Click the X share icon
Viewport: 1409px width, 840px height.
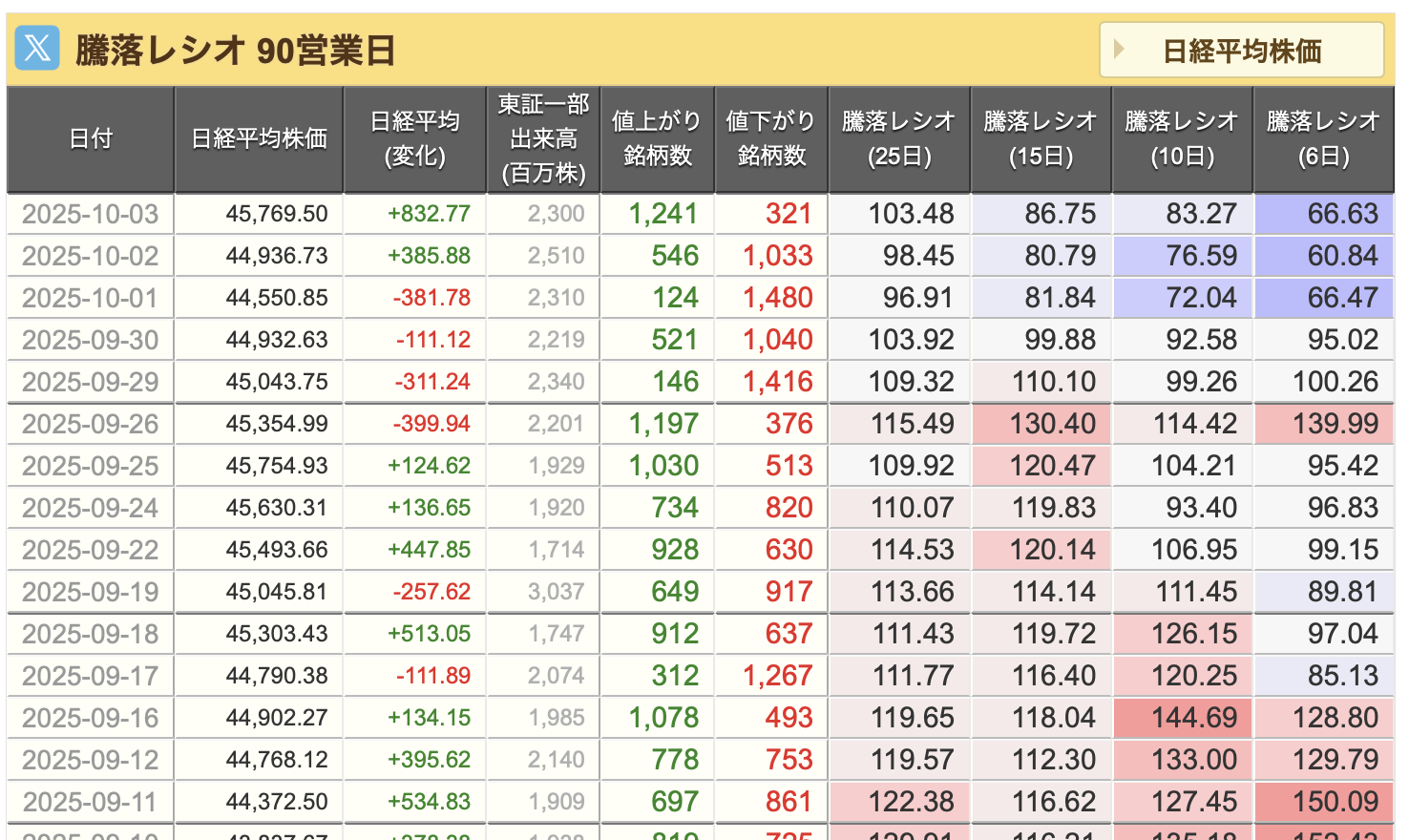click(37, 49)
